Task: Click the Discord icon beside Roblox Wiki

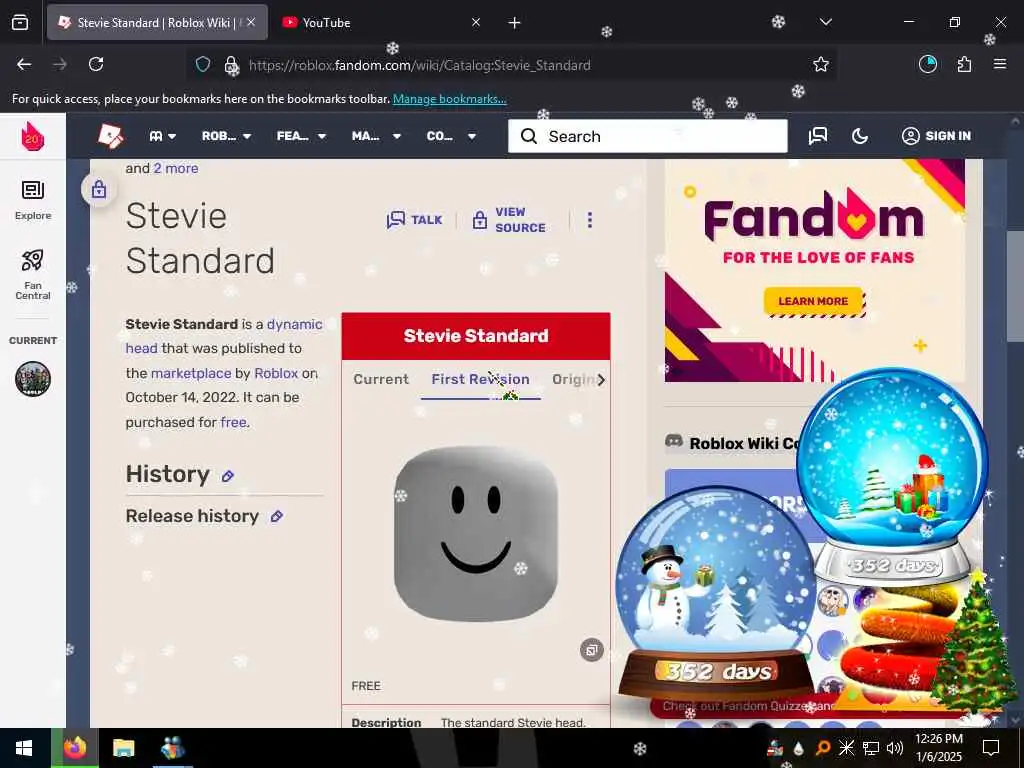Action: [x=673, y=442]
